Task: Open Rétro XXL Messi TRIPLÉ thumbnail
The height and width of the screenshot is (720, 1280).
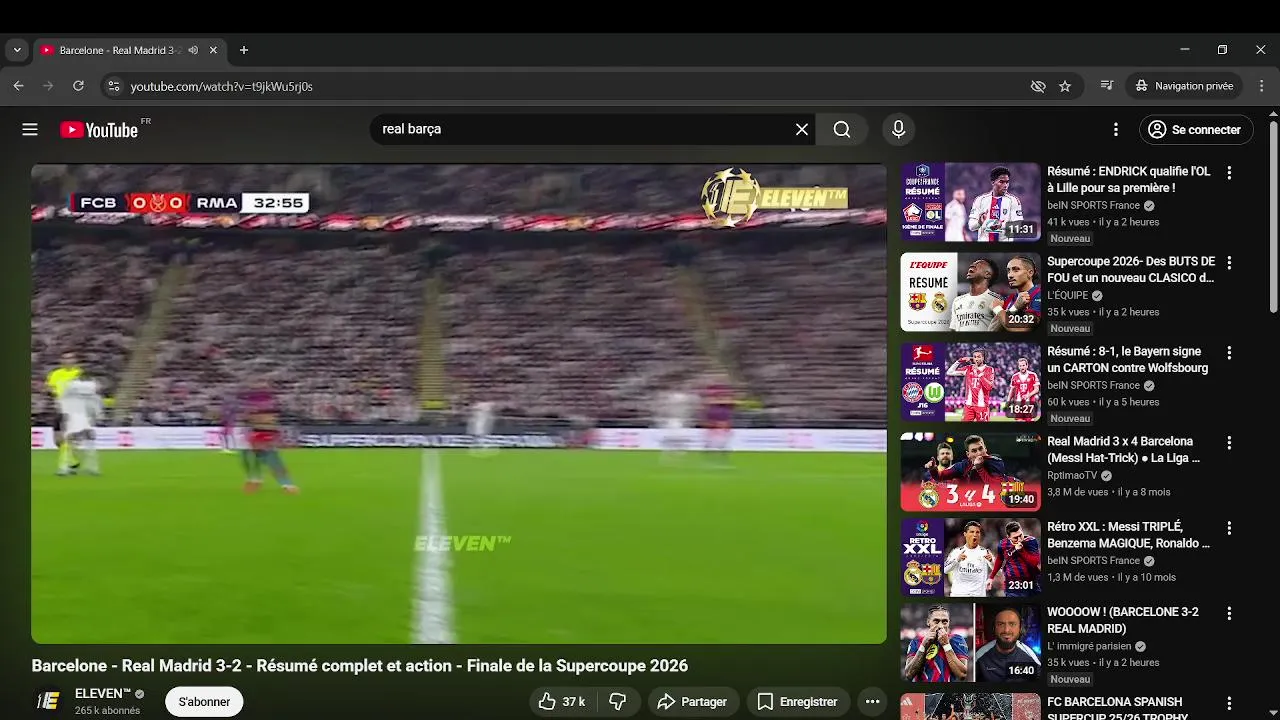Action: 970,557
